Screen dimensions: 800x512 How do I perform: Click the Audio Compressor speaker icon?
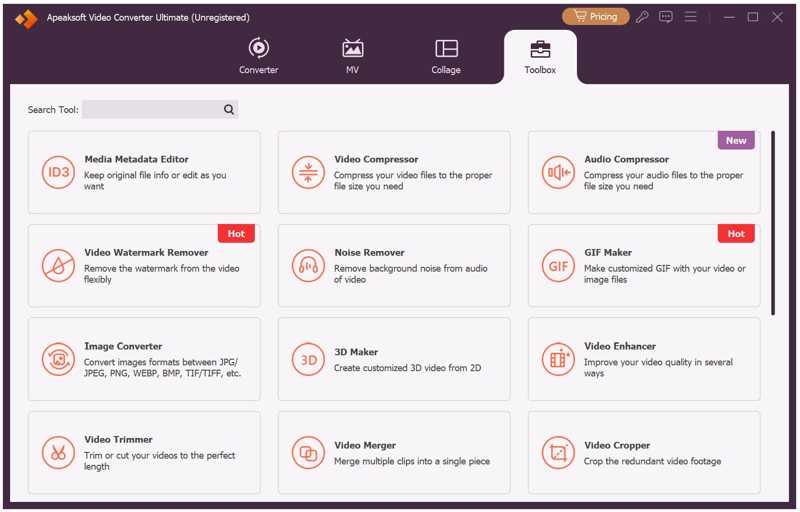point(558,172)
